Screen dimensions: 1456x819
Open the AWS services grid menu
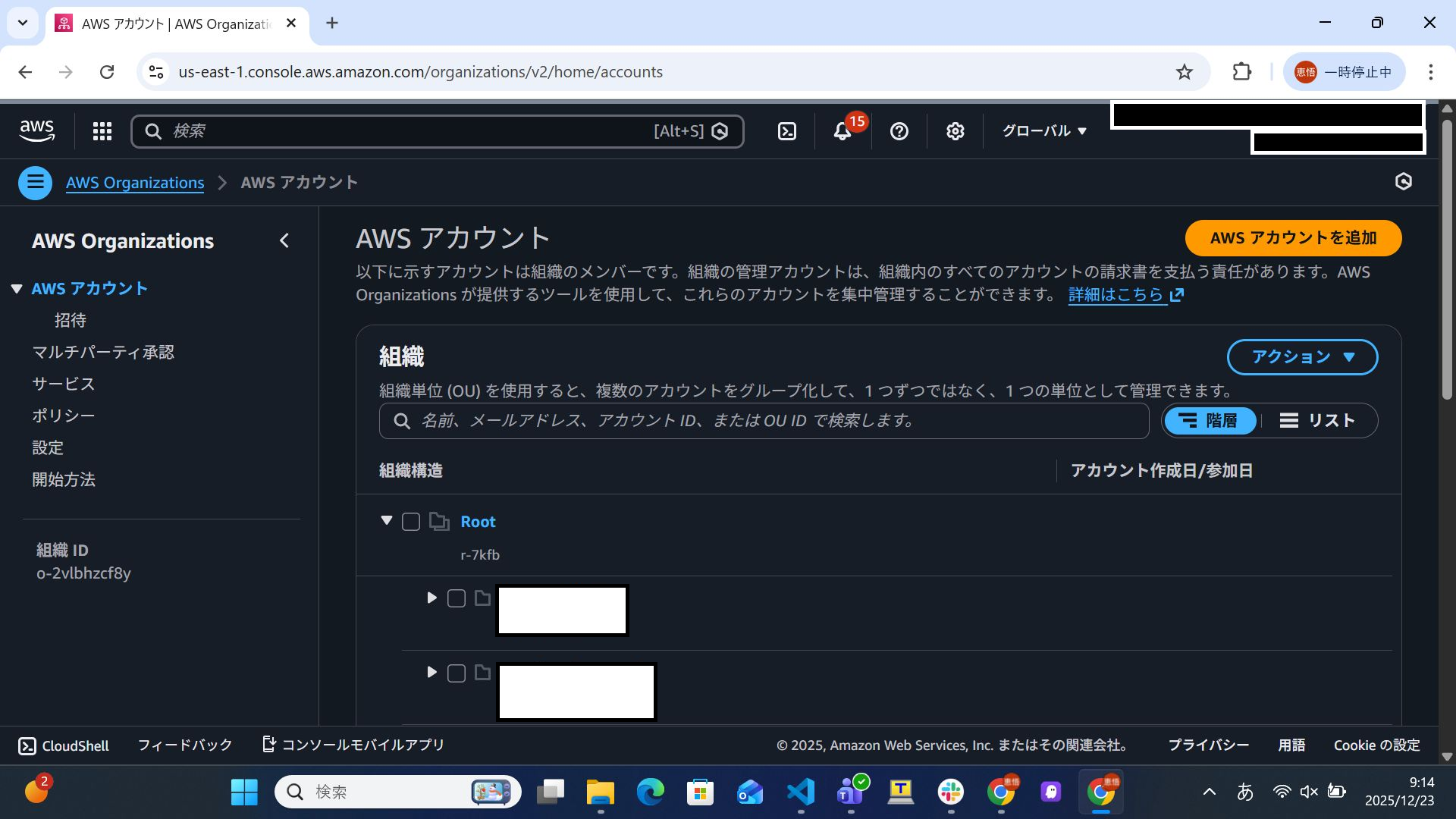[102, 131]
